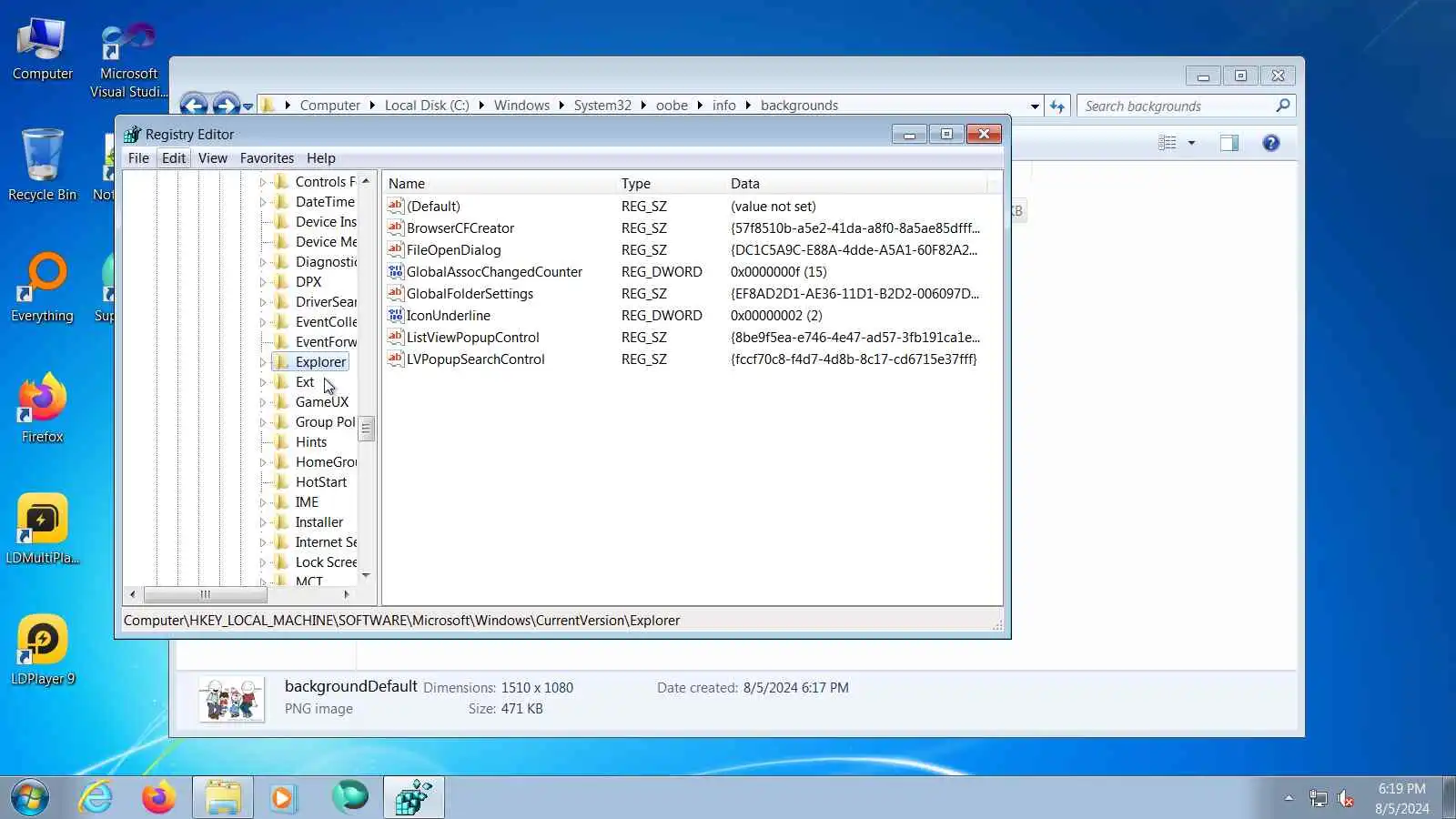Open the Explorer address bar history dropdown
The height and width of the screenshot is (819, 1456).
click(1035, 106)
